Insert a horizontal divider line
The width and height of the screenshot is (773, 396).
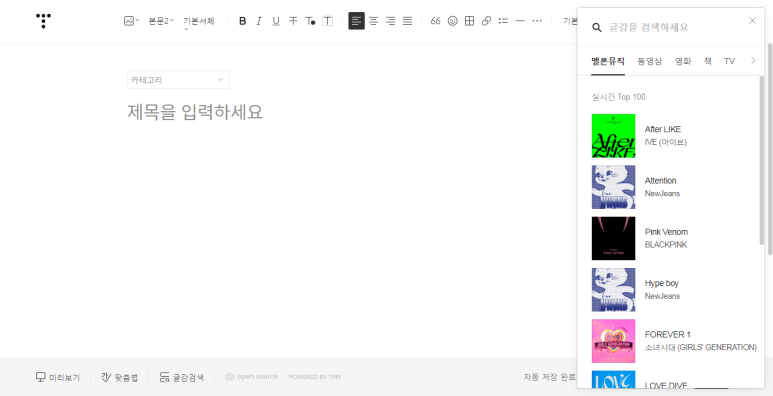520,21
